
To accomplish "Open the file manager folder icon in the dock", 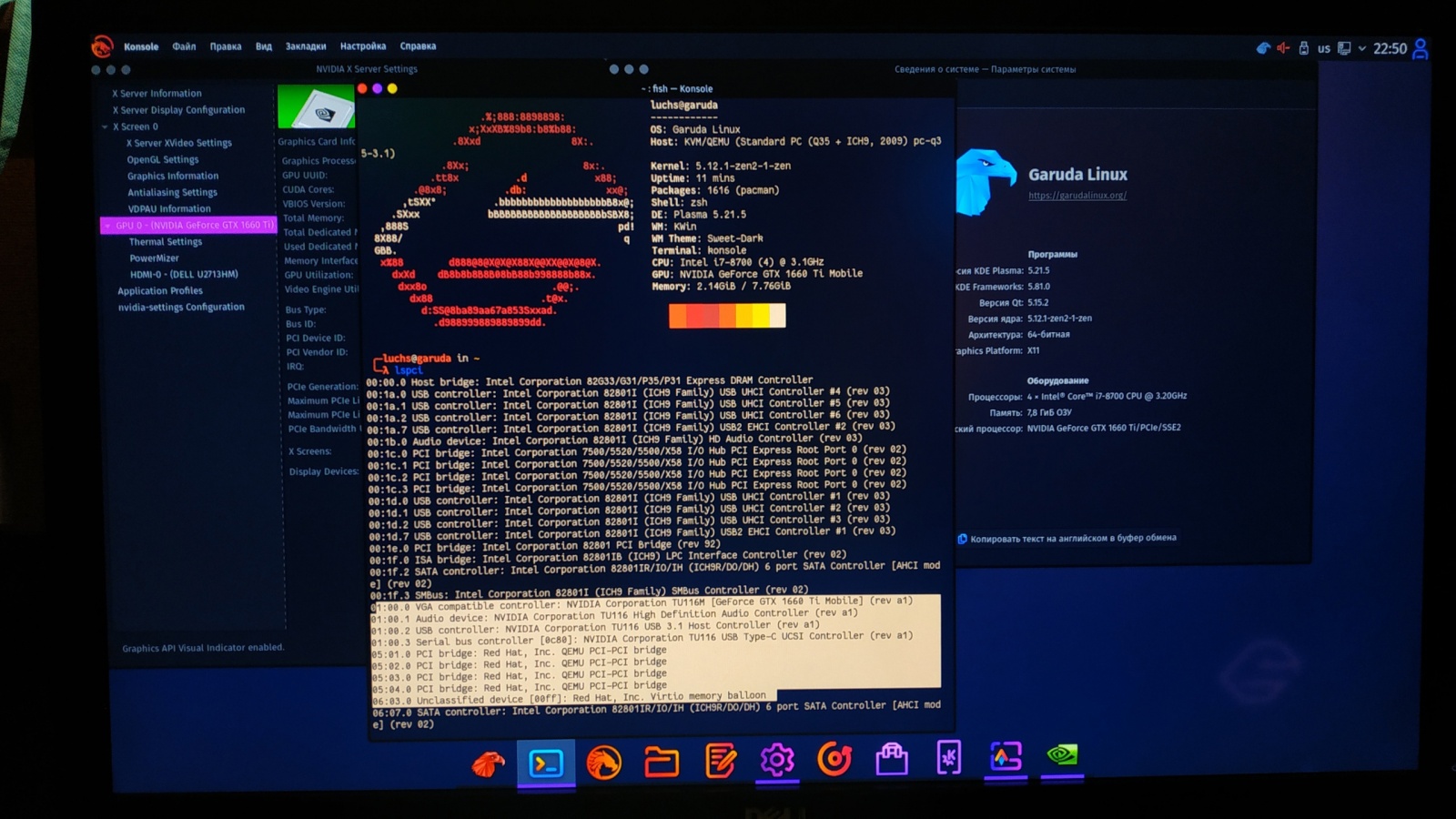I will [662, 762].
